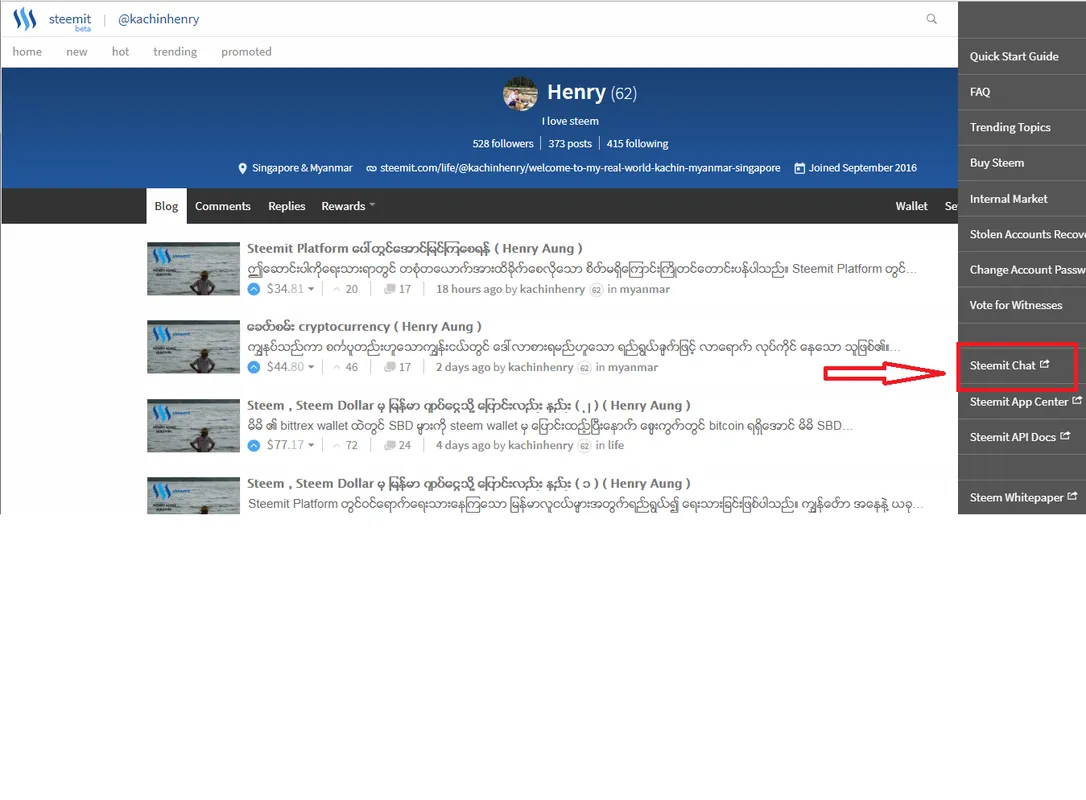Open Steem Whitepaper link
1086x800 pixels.
click(x=1016, y=497)
